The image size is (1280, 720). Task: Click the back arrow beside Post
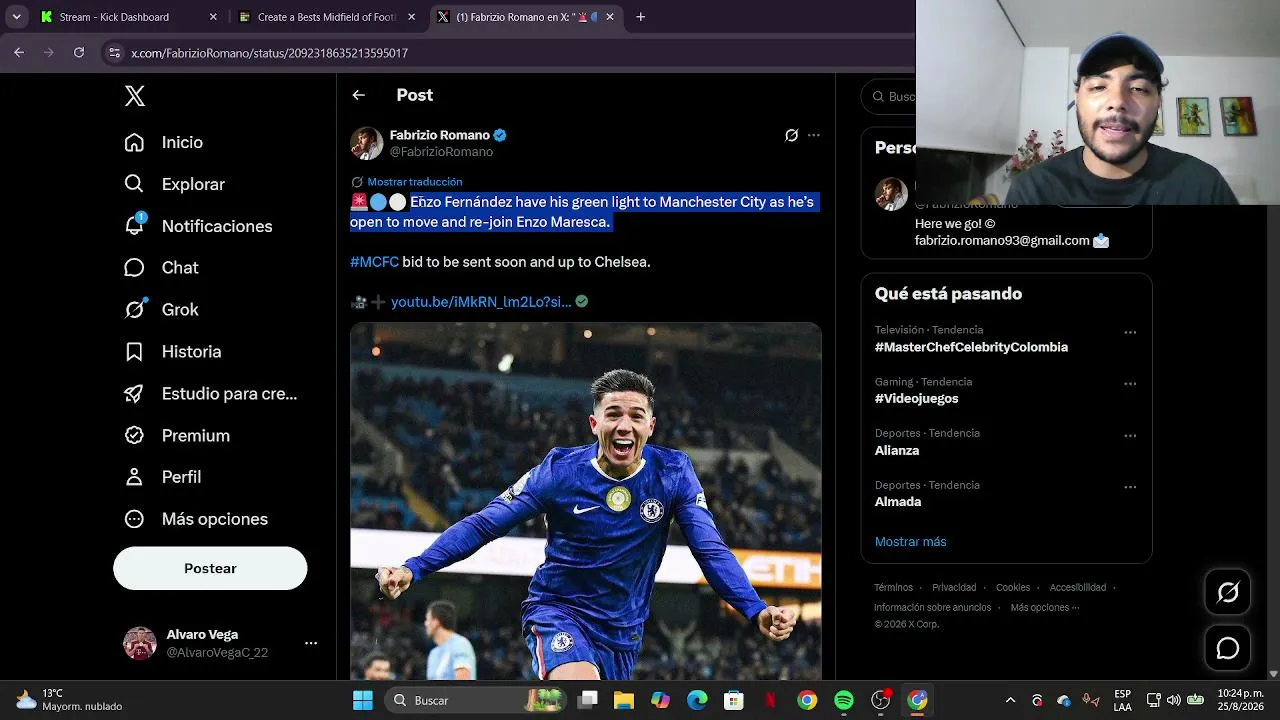358,95
